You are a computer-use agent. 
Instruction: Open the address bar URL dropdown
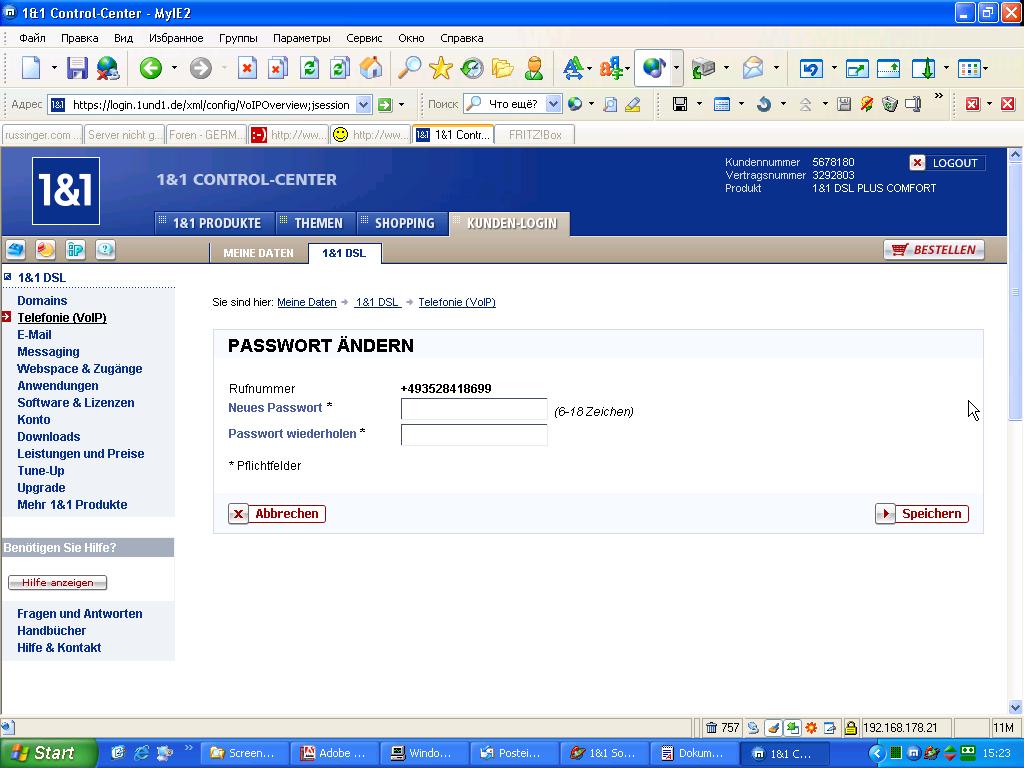[364, 104]
